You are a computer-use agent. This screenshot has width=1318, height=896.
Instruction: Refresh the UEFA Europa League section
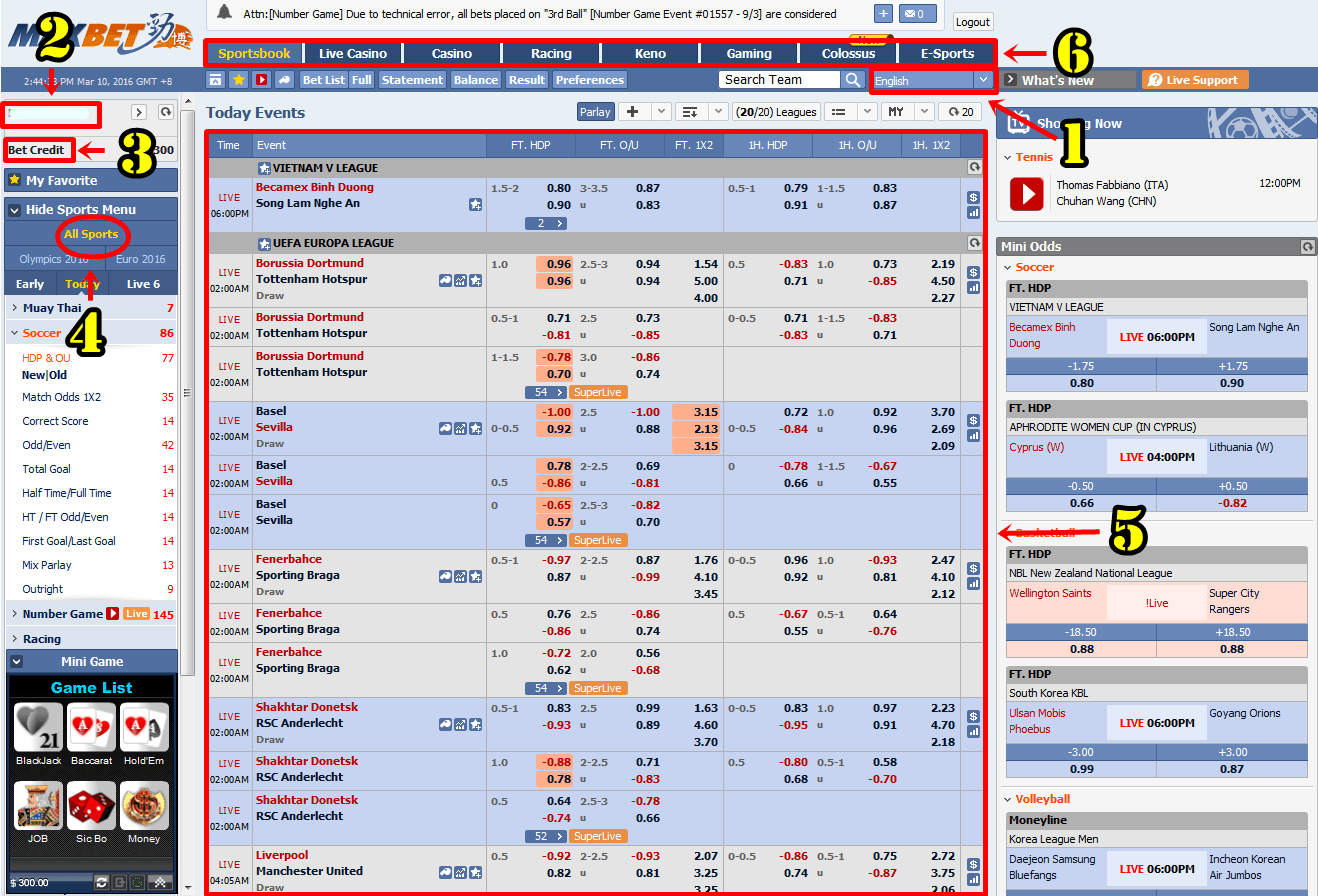[x=975, y=243]
